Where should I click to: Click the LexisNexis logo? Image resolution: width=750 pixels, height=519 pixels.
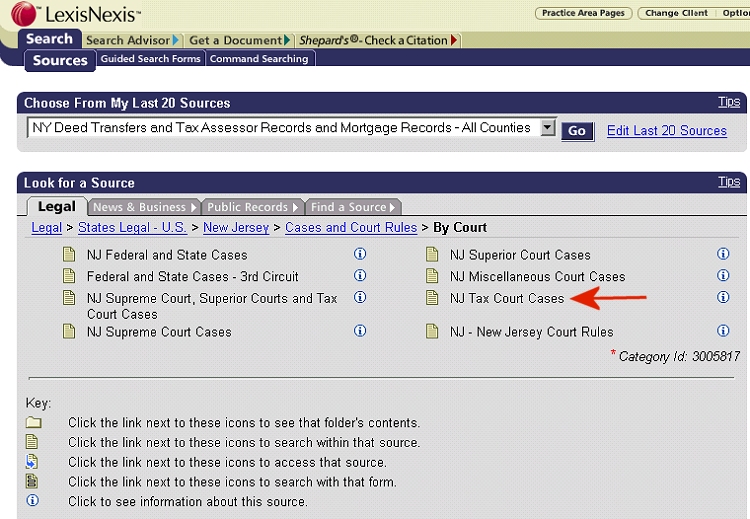click(x=76, y=13)
